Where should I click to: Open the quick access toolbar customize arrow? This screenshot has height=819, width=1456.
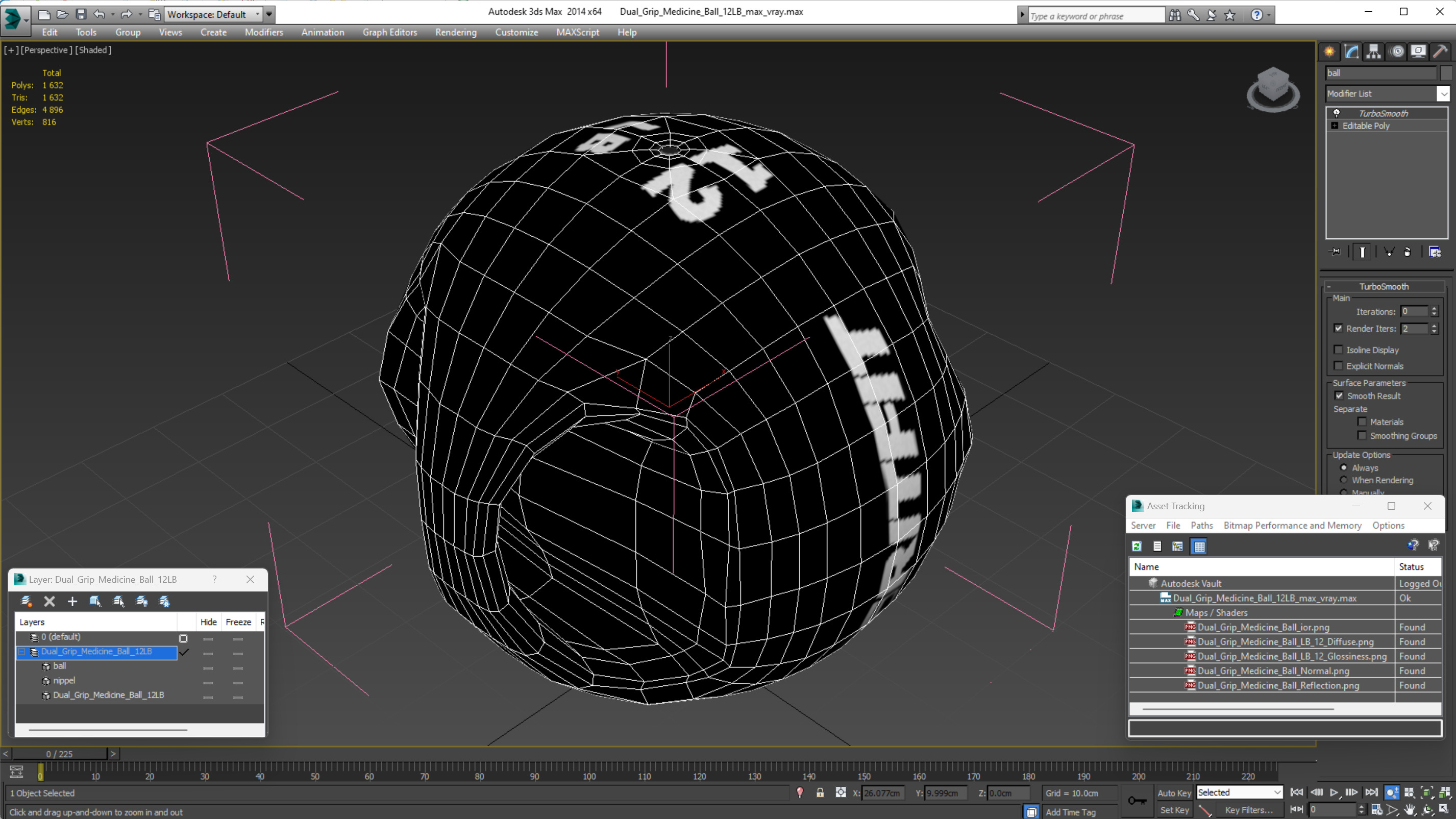coord(269,14)
